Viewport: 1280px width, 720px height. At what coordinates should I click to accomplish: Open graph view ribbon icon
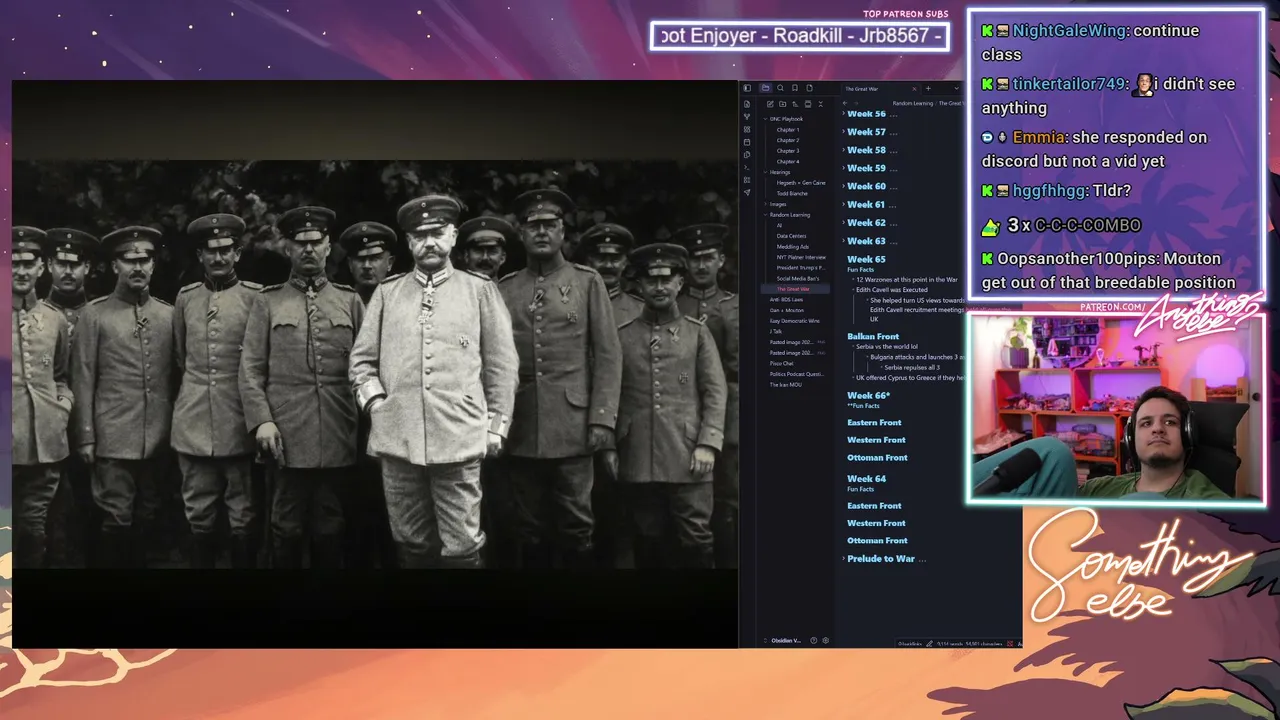(x=747, y=117)
